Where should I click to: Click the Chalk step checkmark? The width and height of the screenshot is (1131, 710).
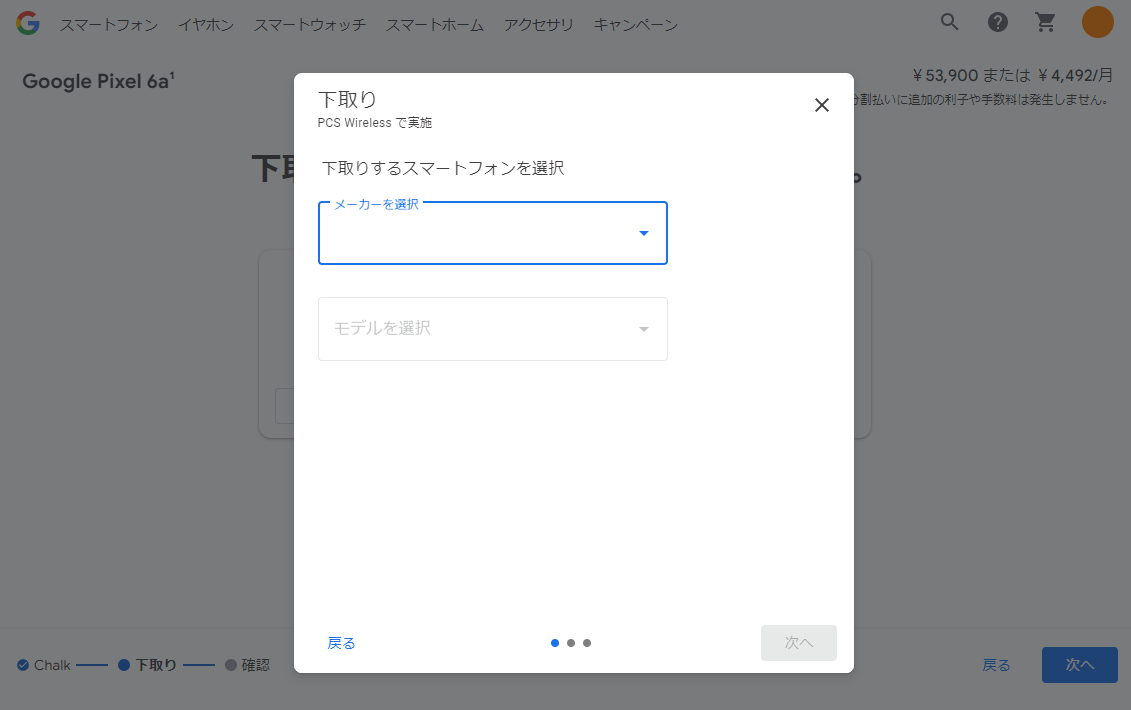(23, 665)
